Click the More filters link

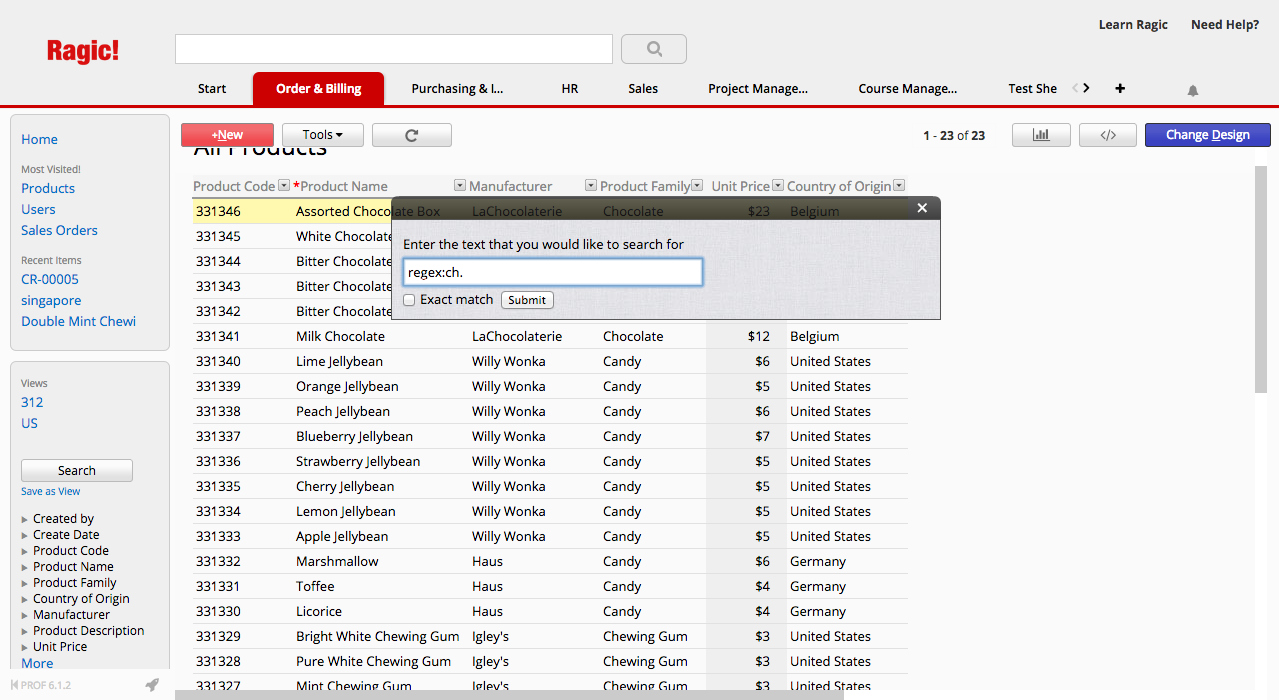[37, 664]
